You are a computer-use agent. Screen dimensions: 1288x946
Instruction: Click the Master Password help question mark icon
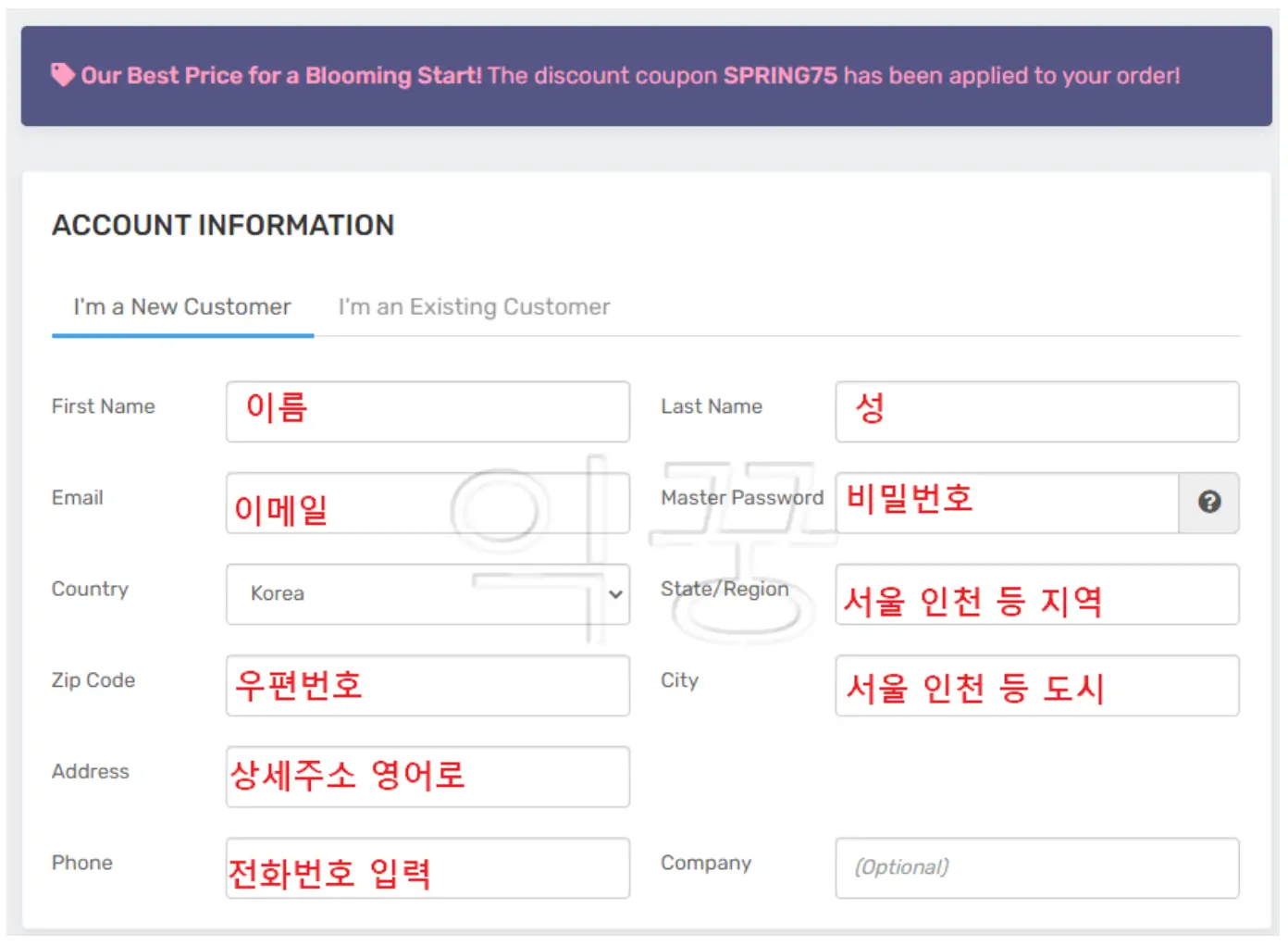point(1208,503)
